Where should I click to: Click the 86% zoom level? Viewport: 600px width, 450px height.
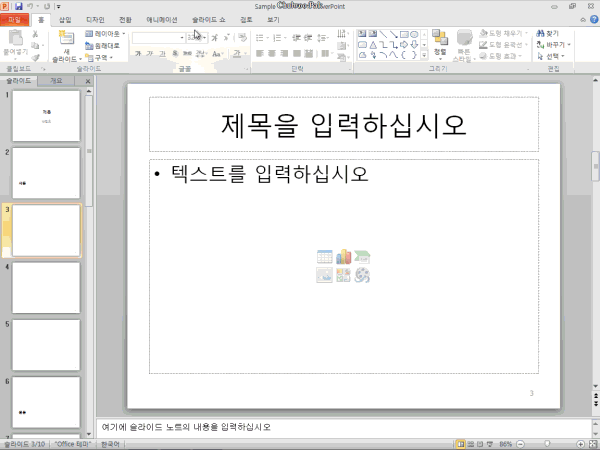coord(505,444)
